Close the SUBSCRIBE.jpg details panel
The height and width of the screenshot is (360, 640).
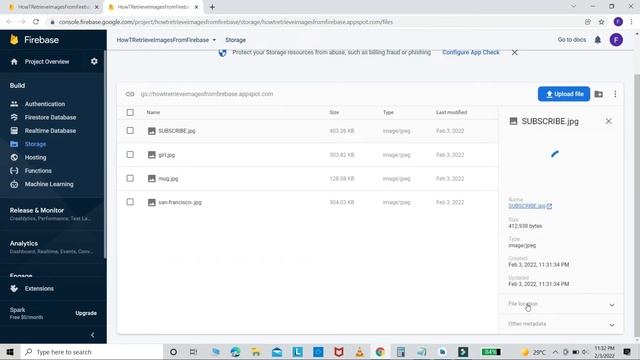click(609, 121)
